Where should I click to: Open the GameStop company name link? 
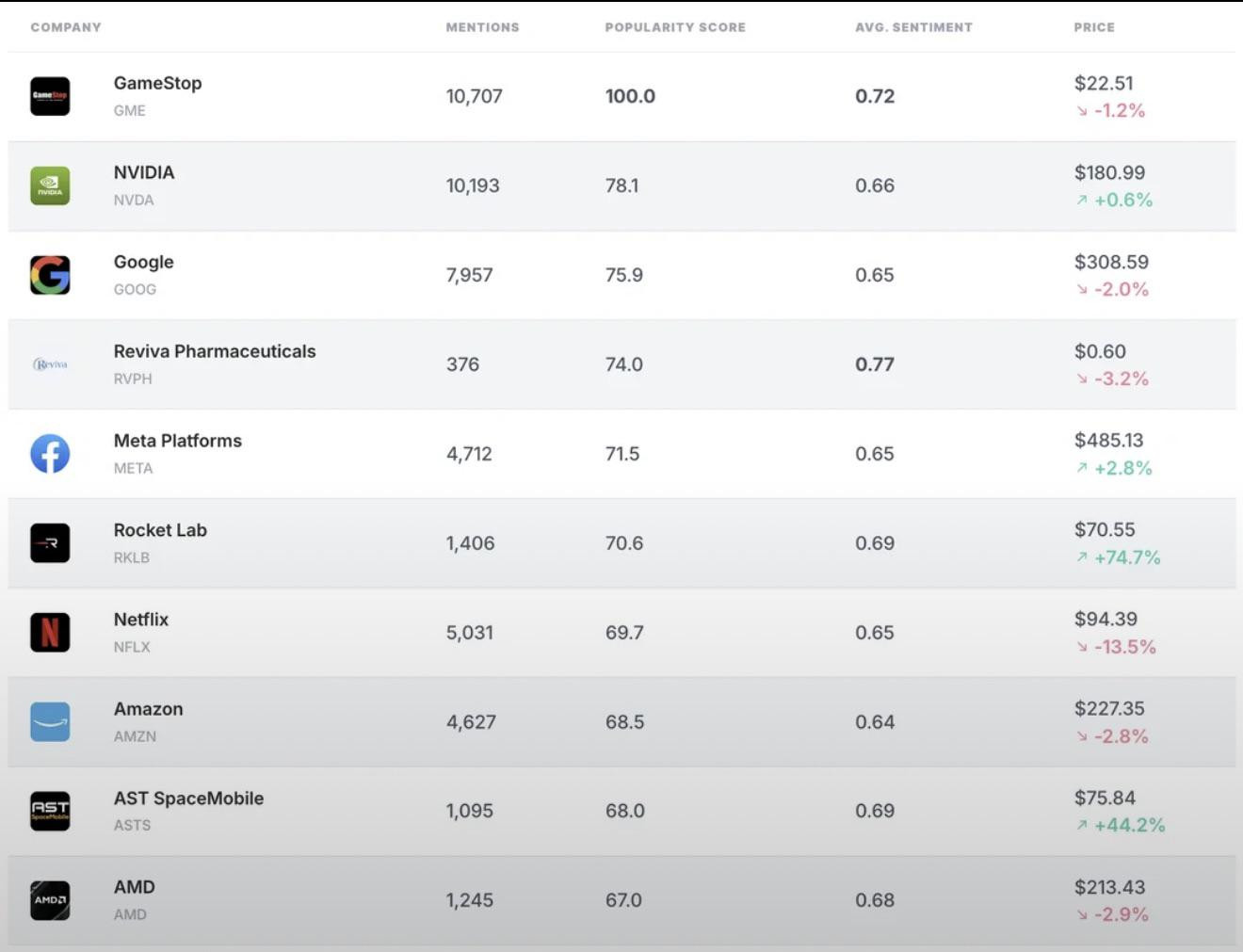coord(157,83)
